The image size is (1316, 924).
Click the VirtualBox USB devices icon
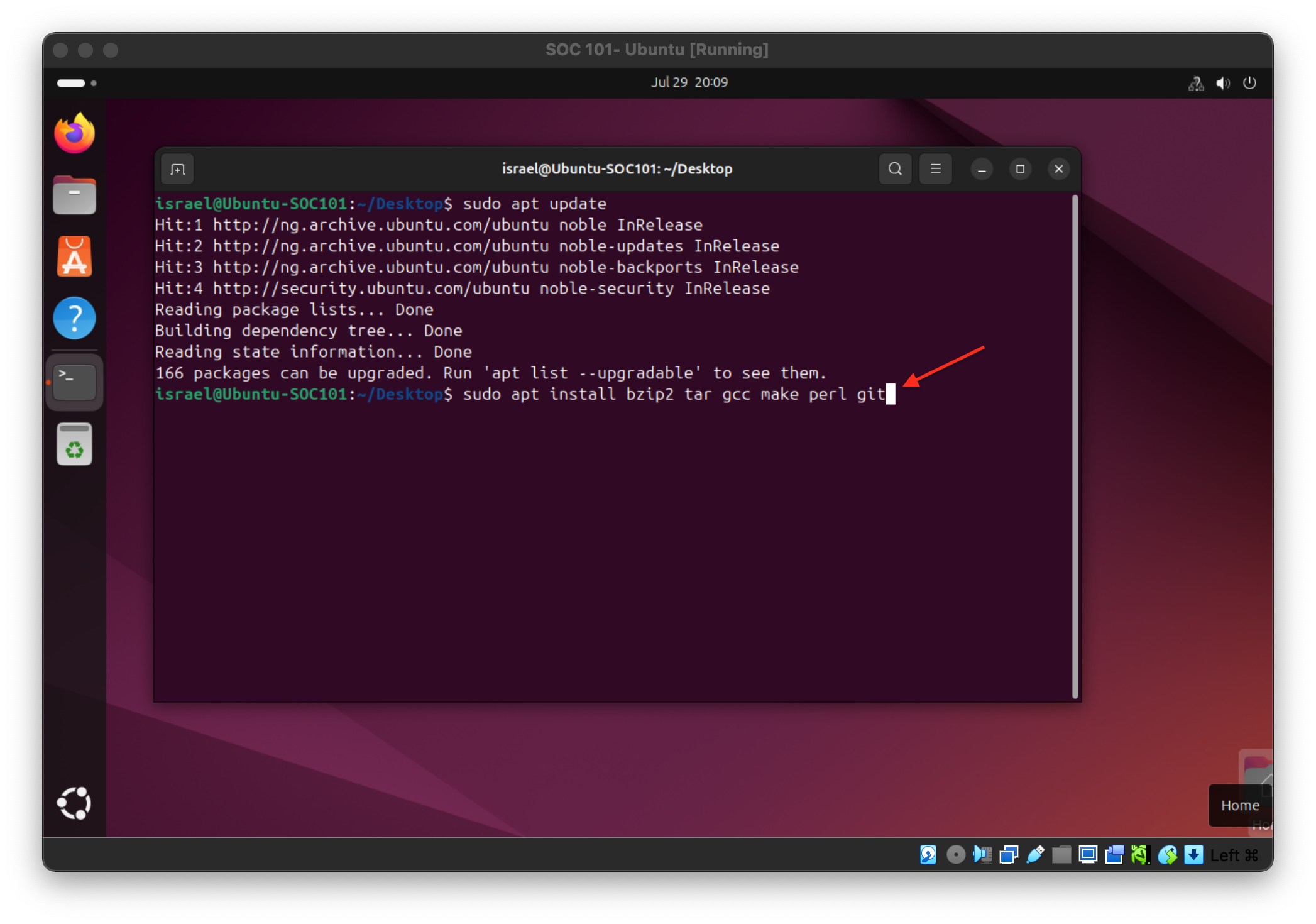(1035, 855)
